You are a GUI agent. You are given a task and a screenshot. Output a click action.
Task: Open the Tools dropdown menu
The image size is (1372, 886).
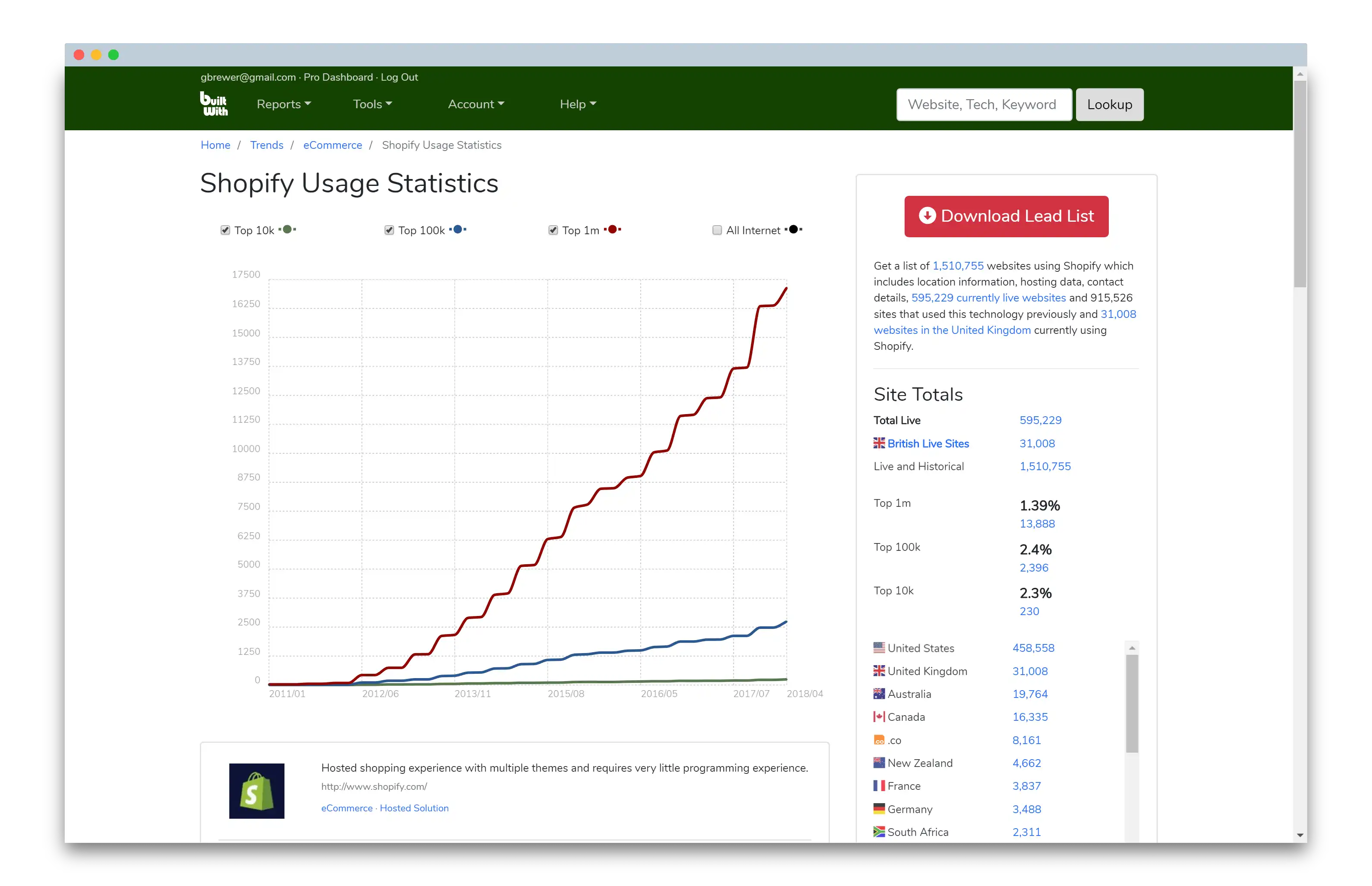point(372,104)
